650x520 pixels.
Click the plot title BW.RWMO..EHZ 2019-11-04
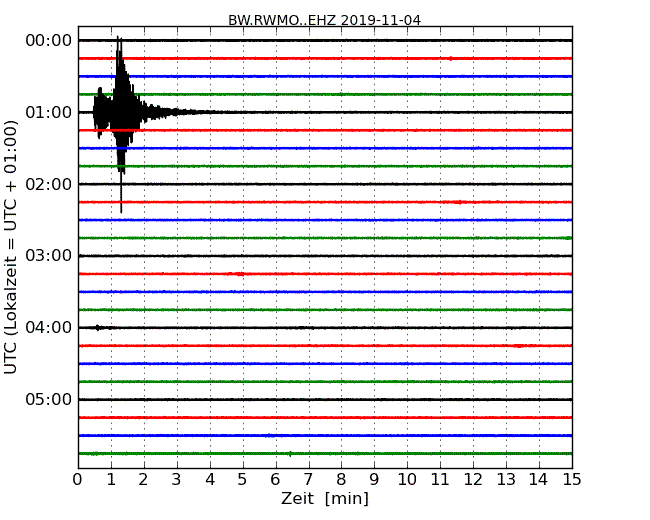(324, 20)
